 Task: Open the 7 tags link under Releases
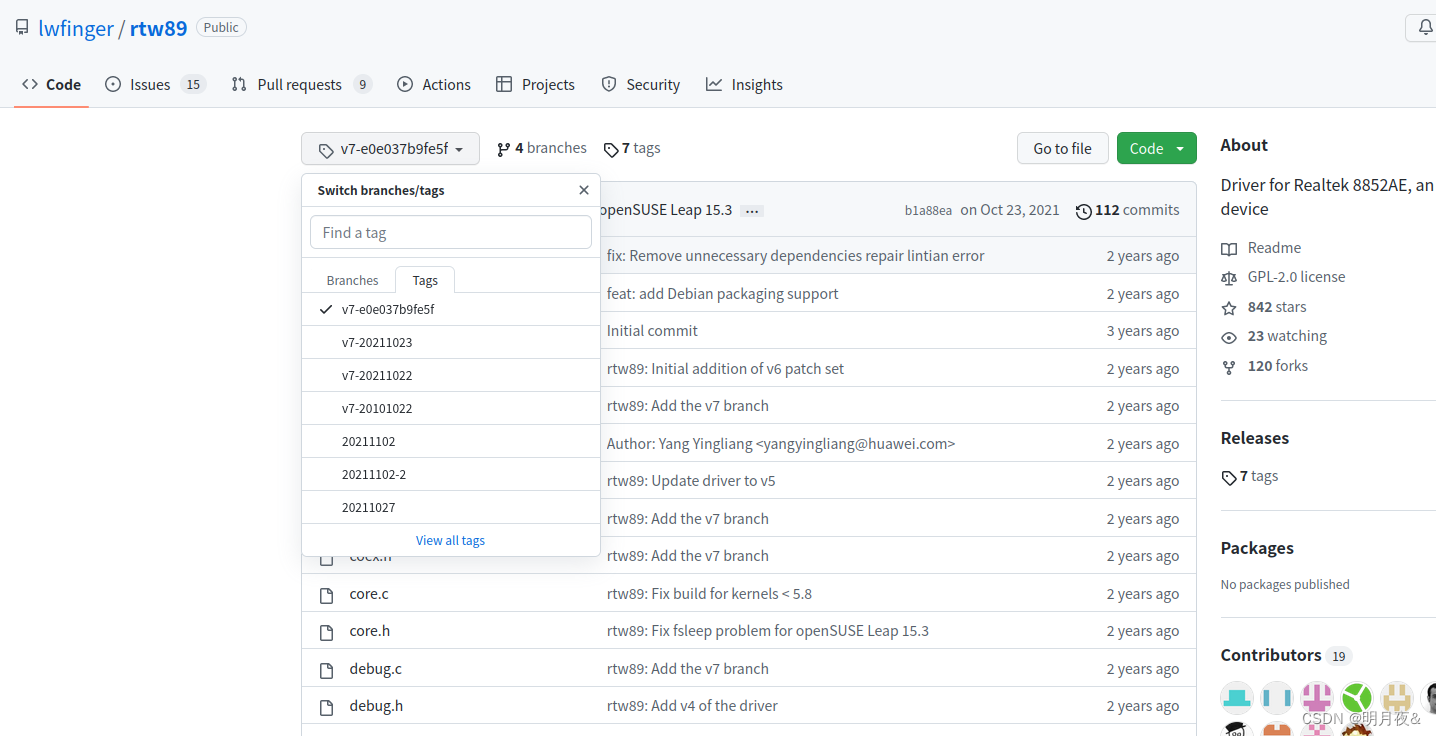tap(1250, 476)
